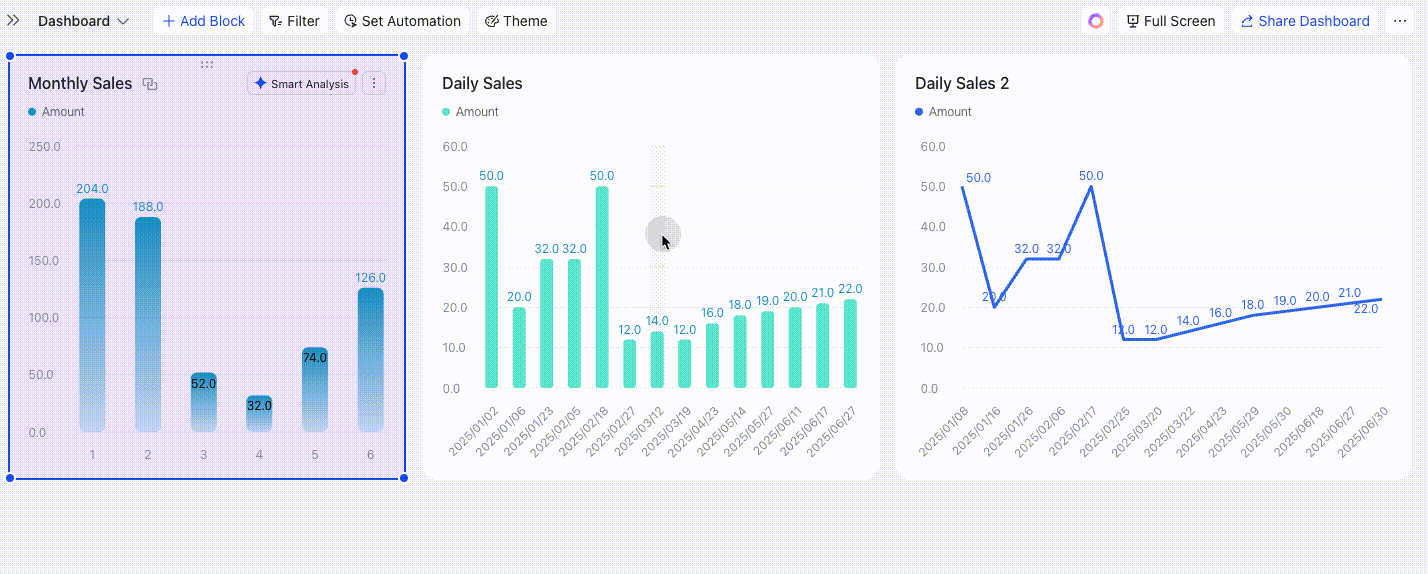Open Monthly Sales block three-dot menu

click(374, 84)
